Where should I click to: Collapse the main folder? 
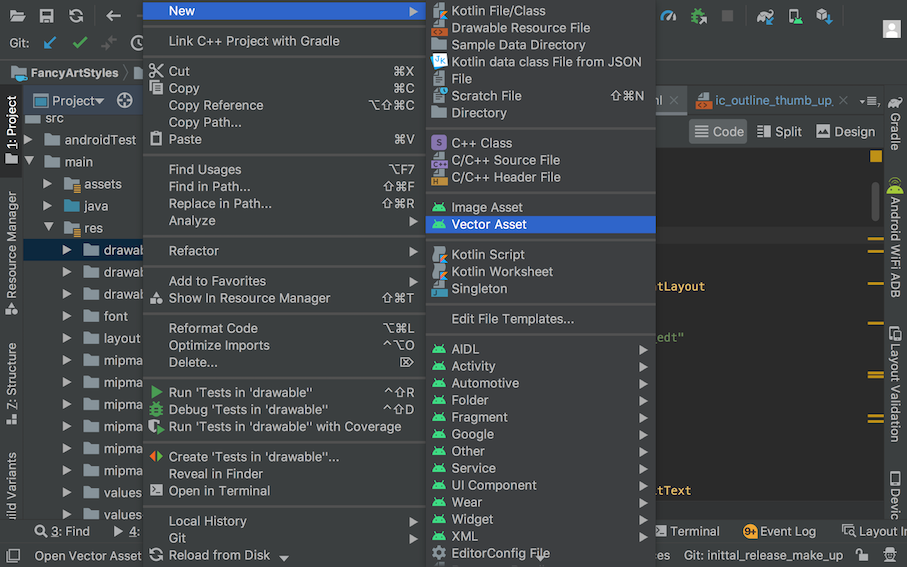29,161
